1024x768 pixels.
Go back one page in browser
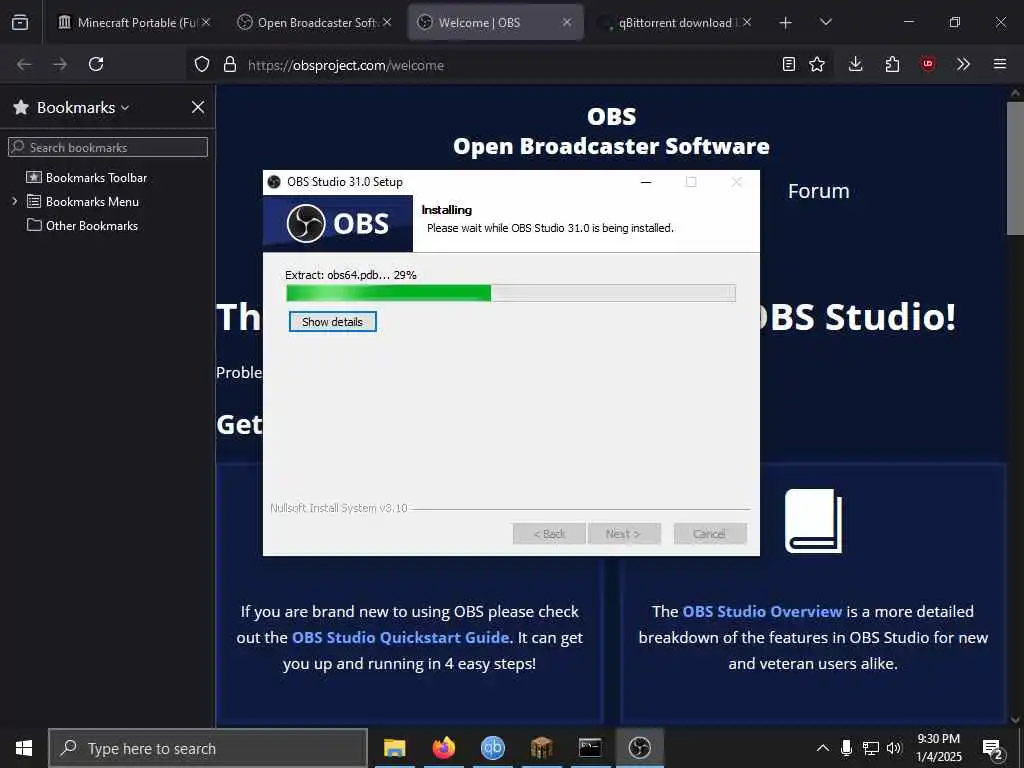point(24,64)
